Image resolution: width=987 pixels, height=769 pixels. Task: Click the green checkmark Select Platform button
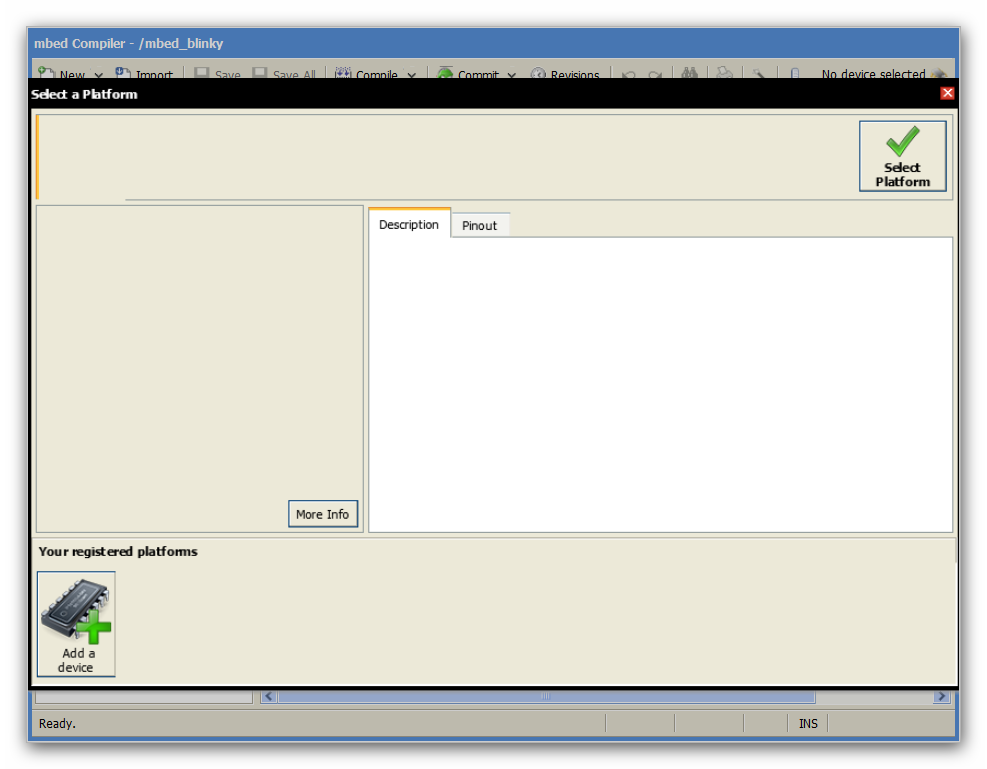pos(902,156)
